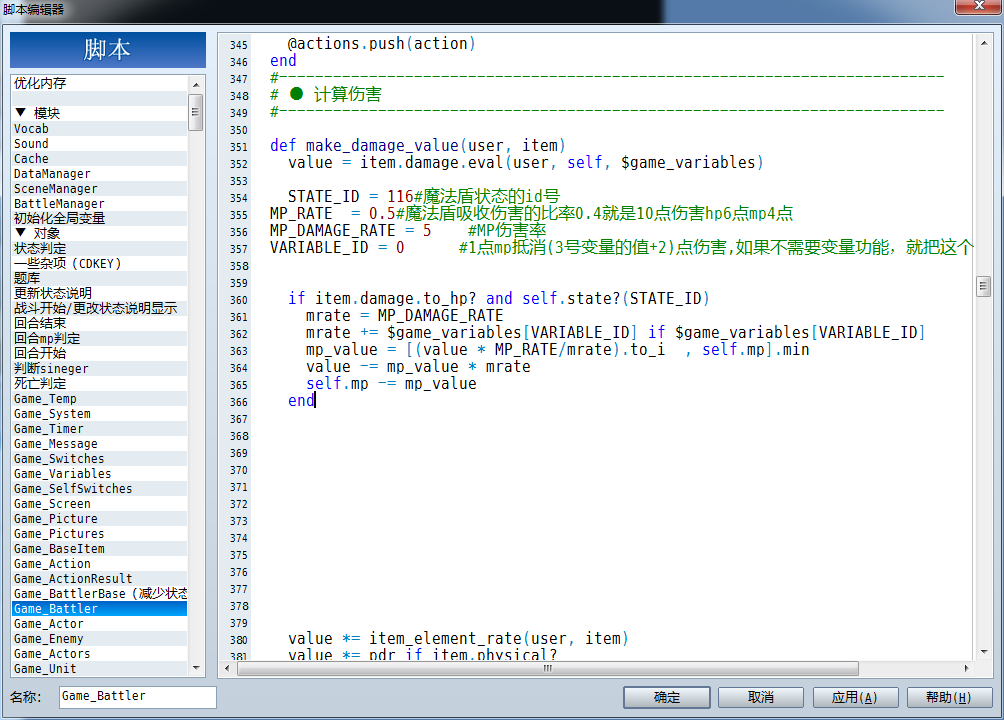Open the DataManager script
1004x720 pixels.
coord(100,174)
